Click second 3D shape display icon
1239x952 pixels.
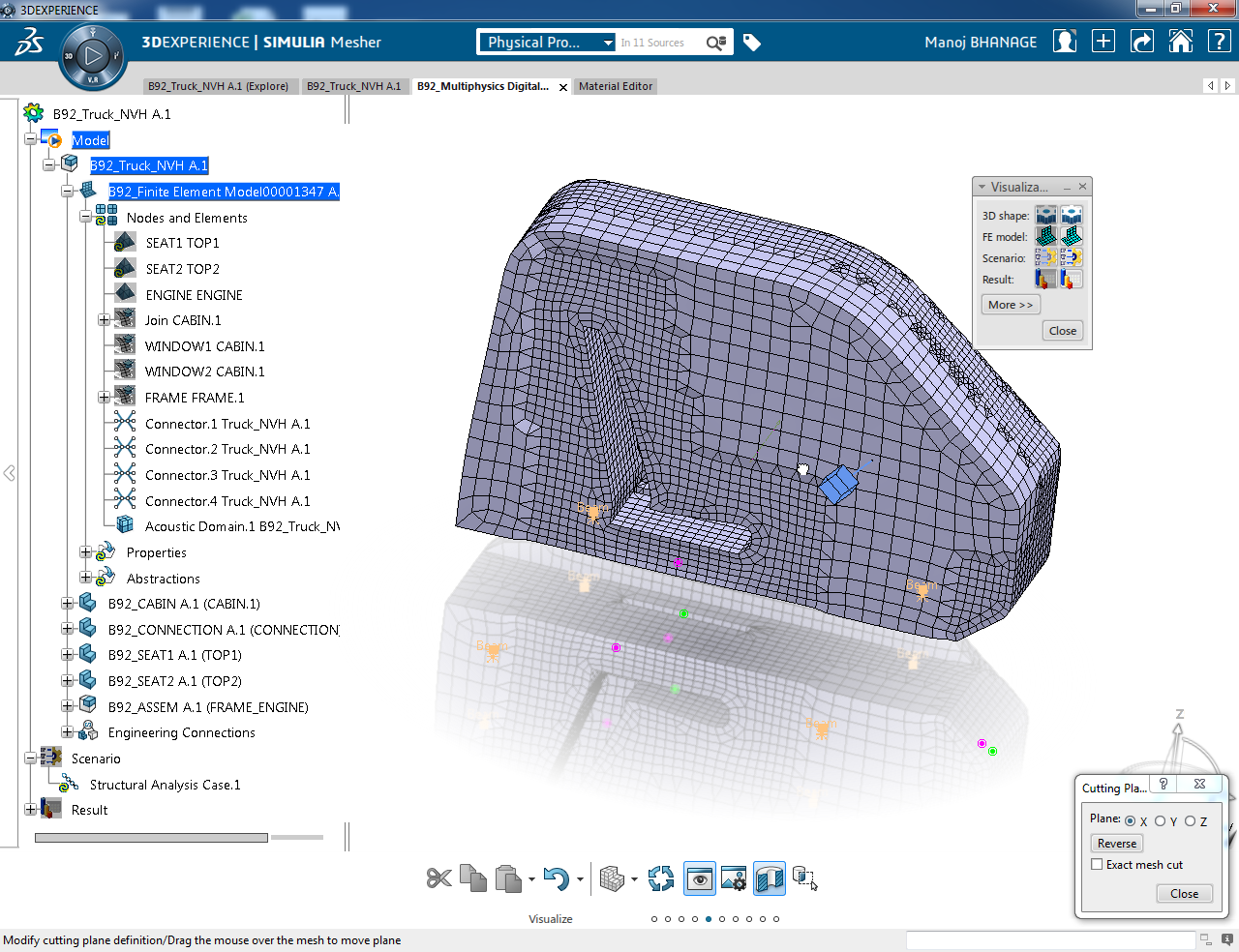pyautogui.click(x=1071, y=215)
